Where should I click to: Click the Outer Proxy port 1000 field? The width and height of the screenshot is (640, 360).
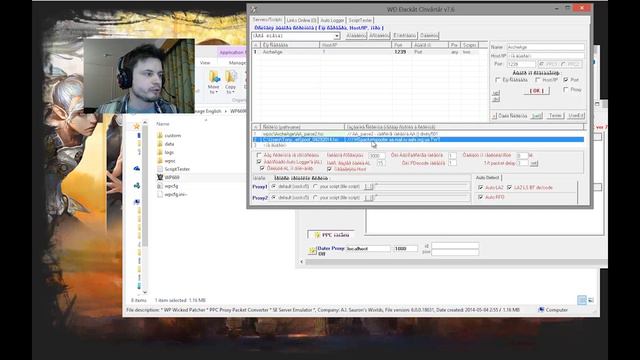(x=406, y=249)
